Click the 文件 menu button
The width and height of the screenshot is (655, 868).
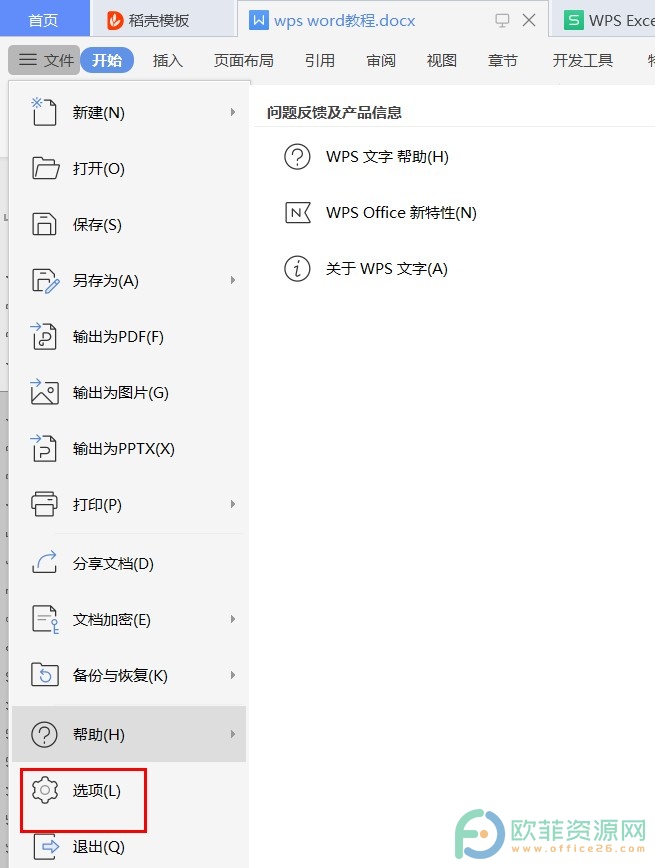pos(44,60)
